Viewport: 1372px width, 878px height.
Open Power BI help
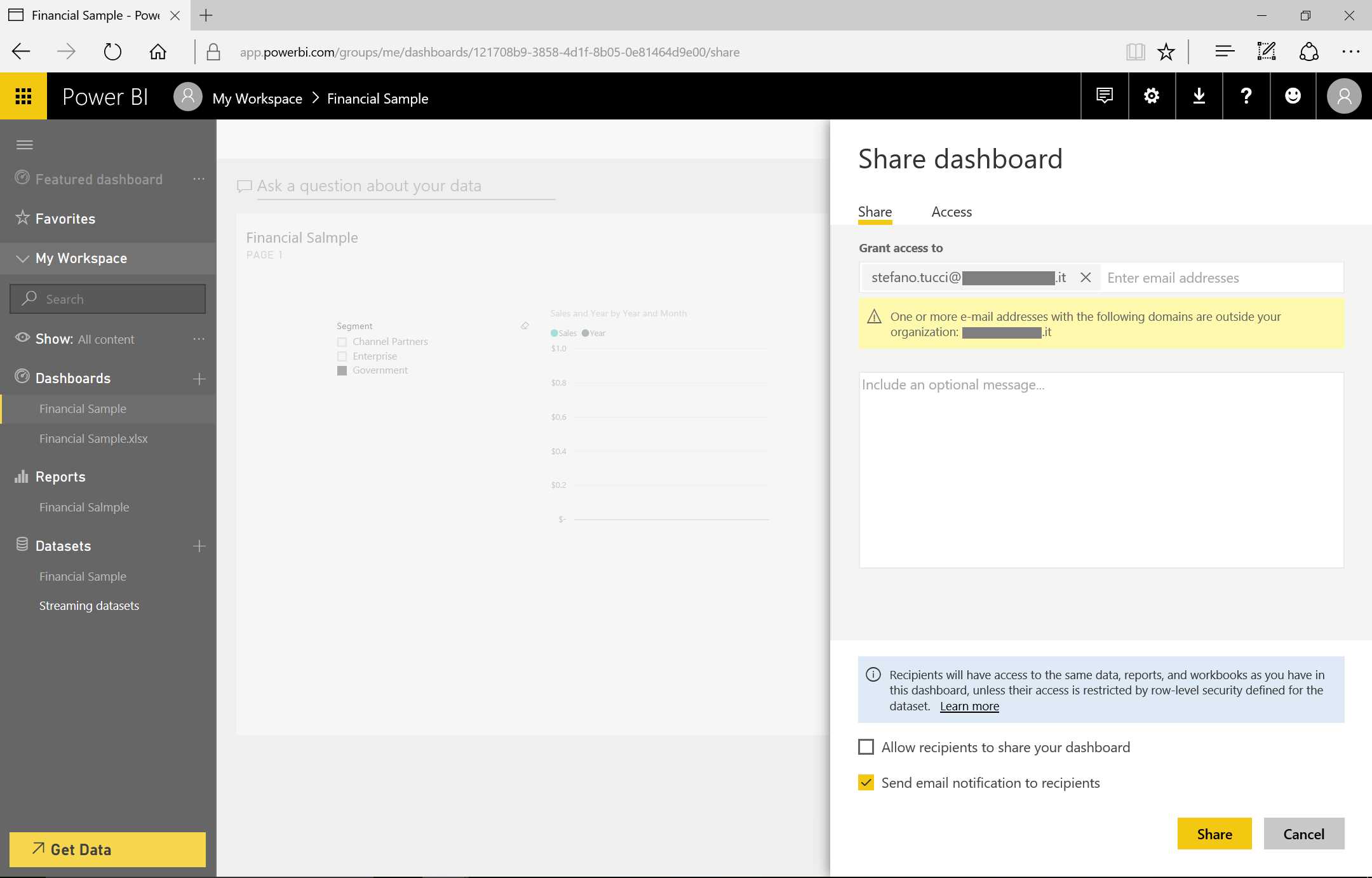point(1246,96)
